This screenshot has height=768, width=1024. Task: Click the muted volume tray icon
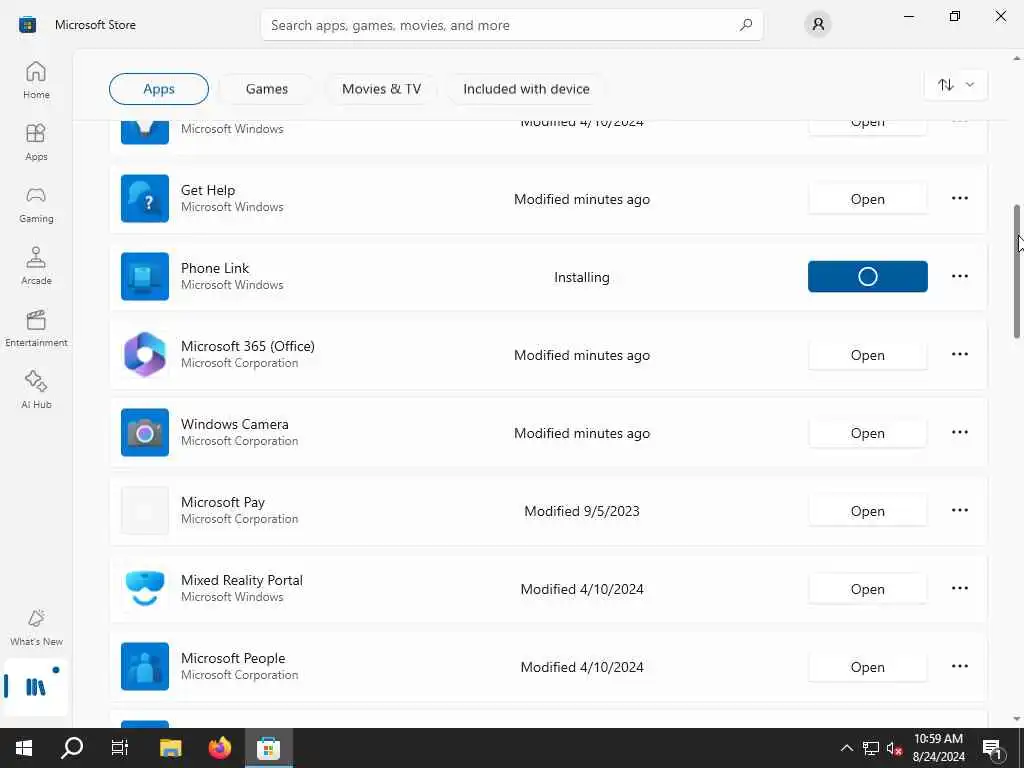pos(894,748)
